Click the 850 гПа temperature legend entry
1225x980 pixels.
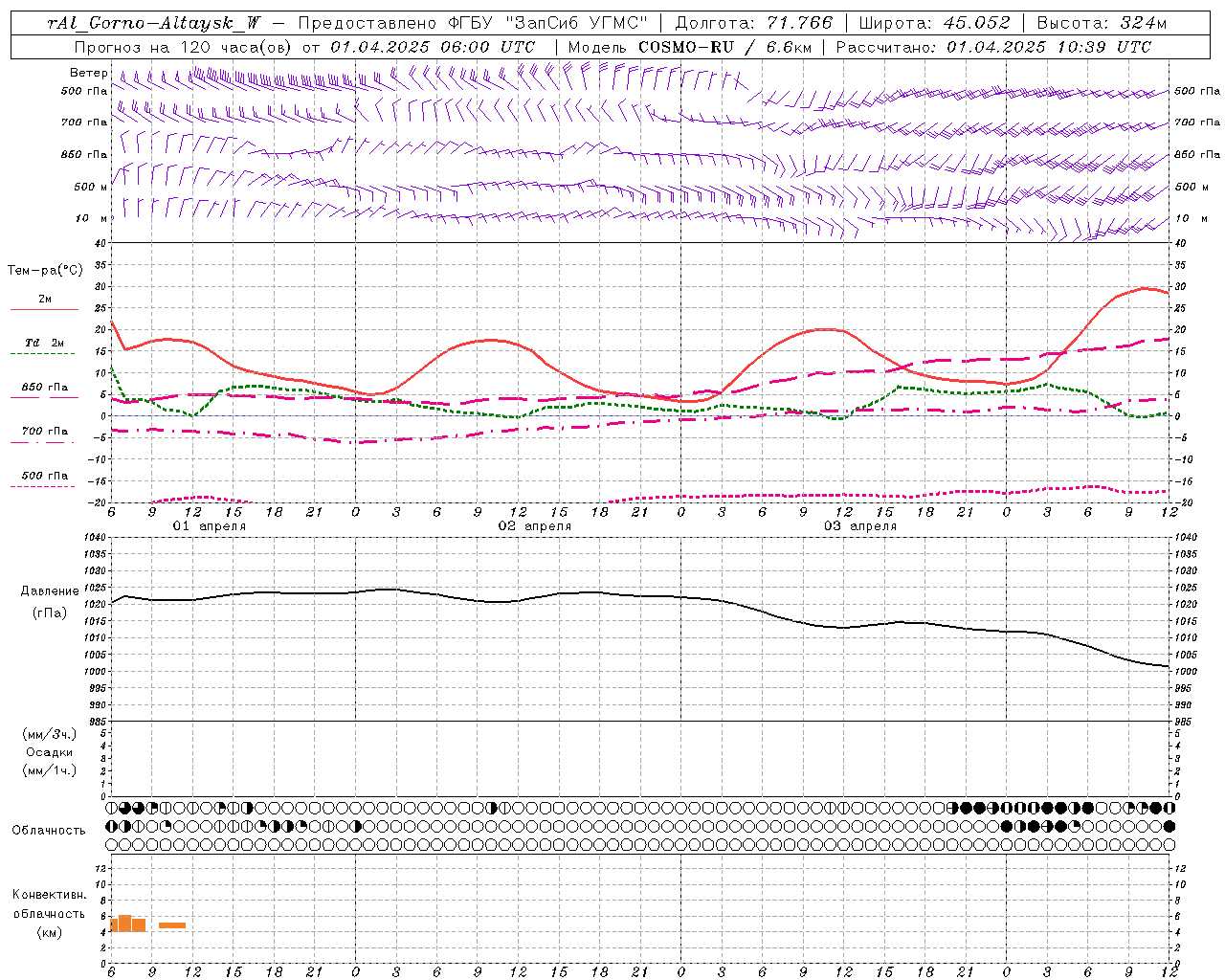click(x=45, y=388)
